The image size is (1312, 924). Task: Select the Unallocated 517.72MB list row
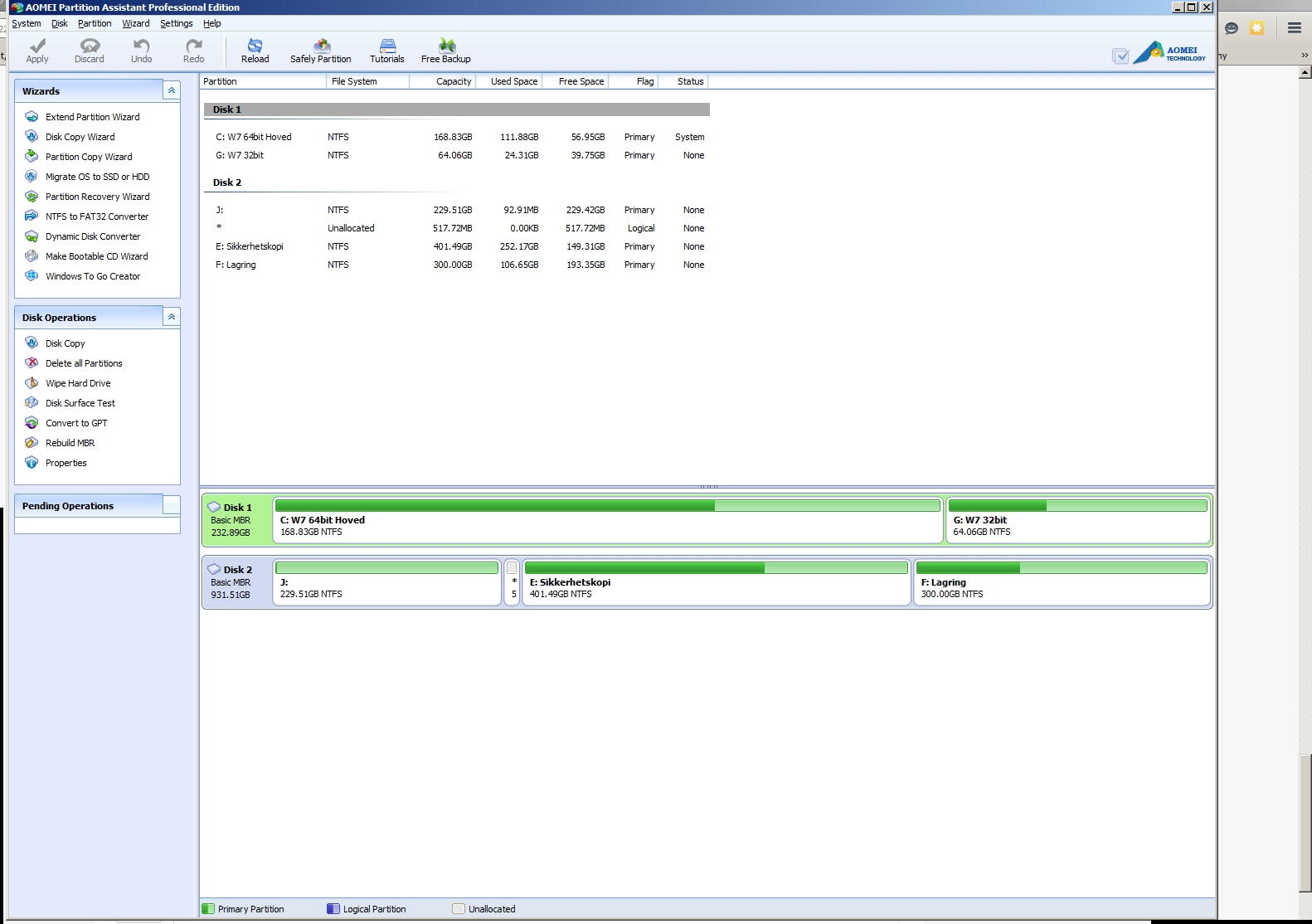(x=456, y=228)
